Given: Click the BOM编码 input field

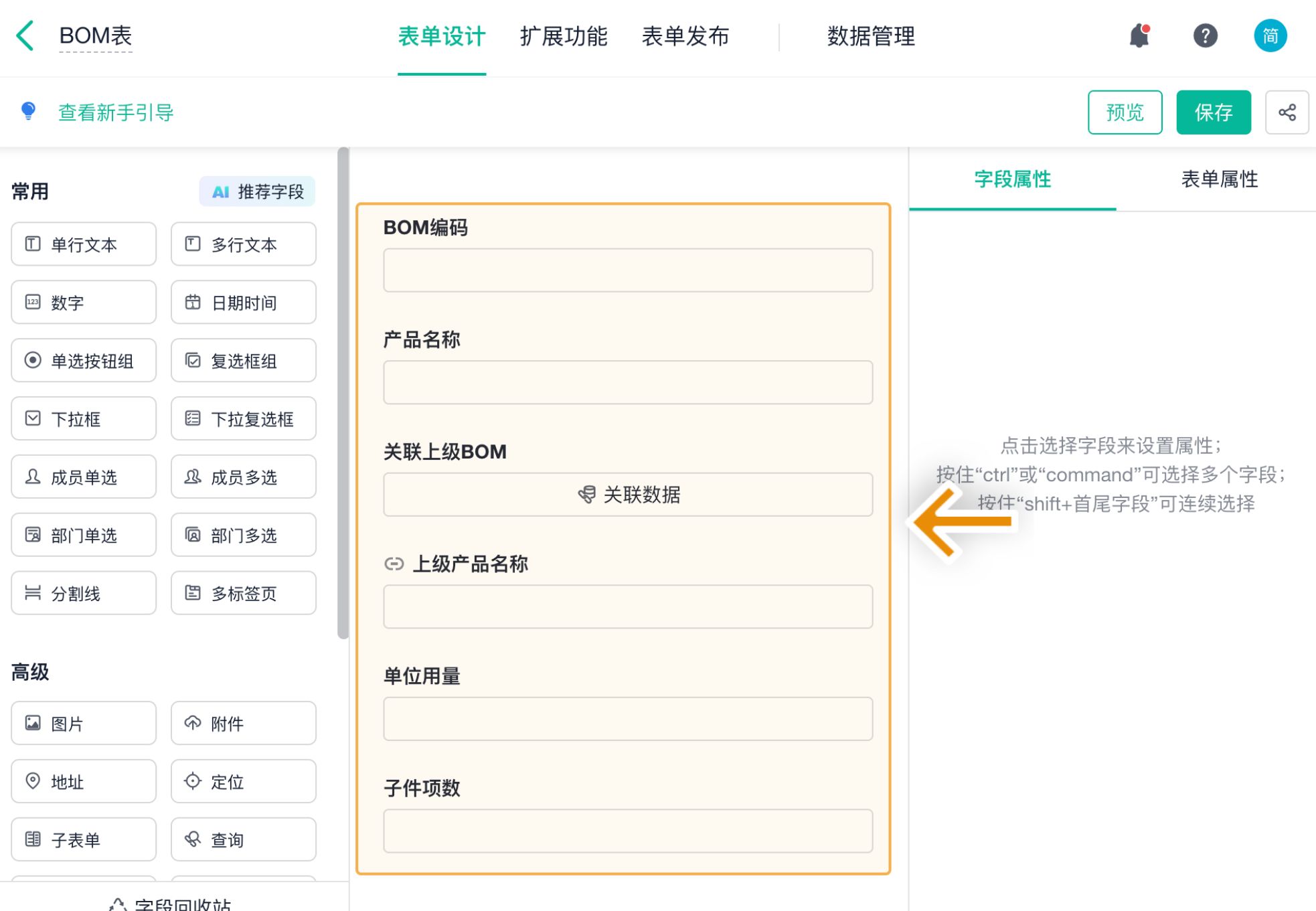Looking at the screenshot, I should (627, 270).
